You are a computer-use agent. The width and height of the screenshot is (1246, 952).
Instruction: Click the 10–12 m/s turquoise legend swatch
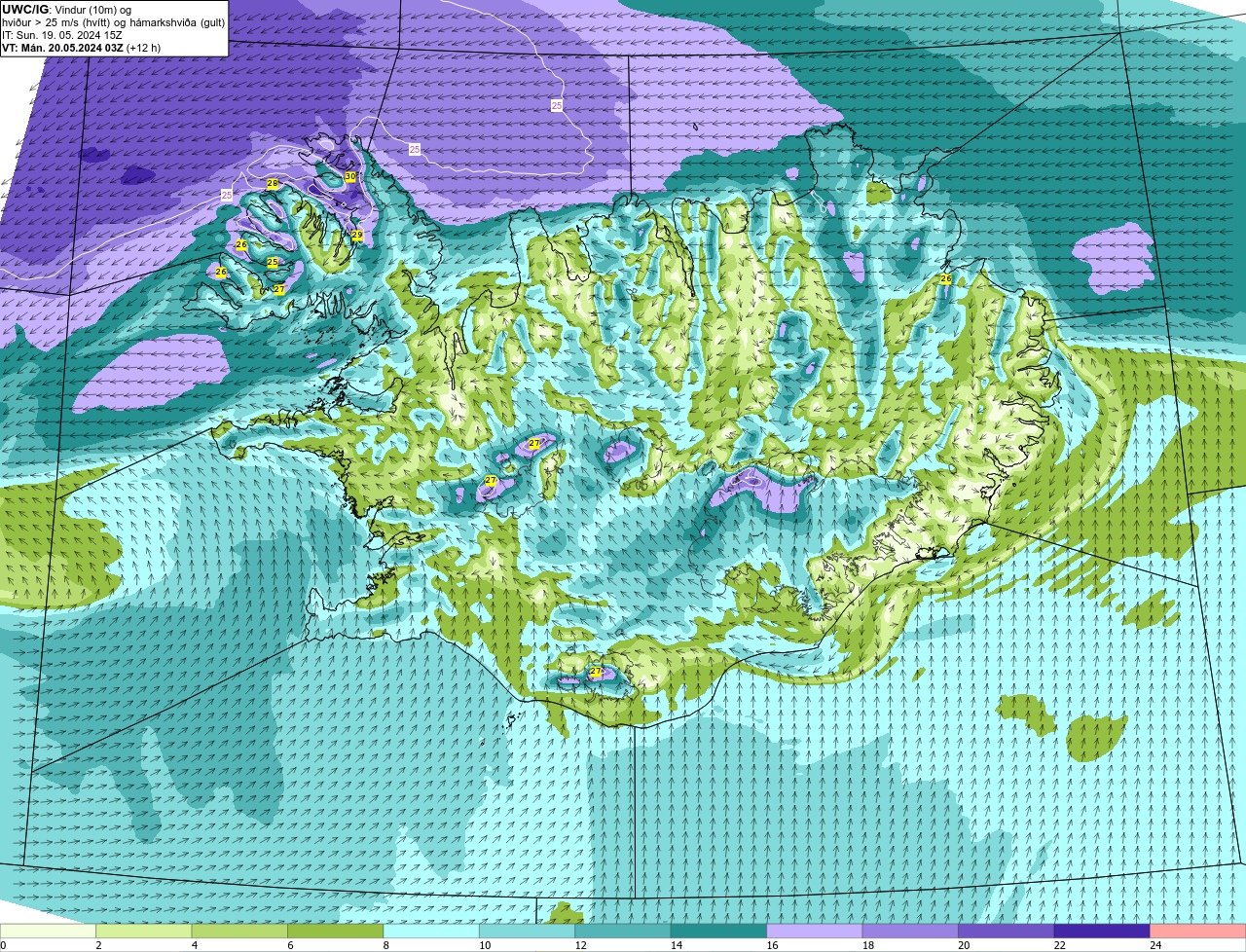(528, 932)
